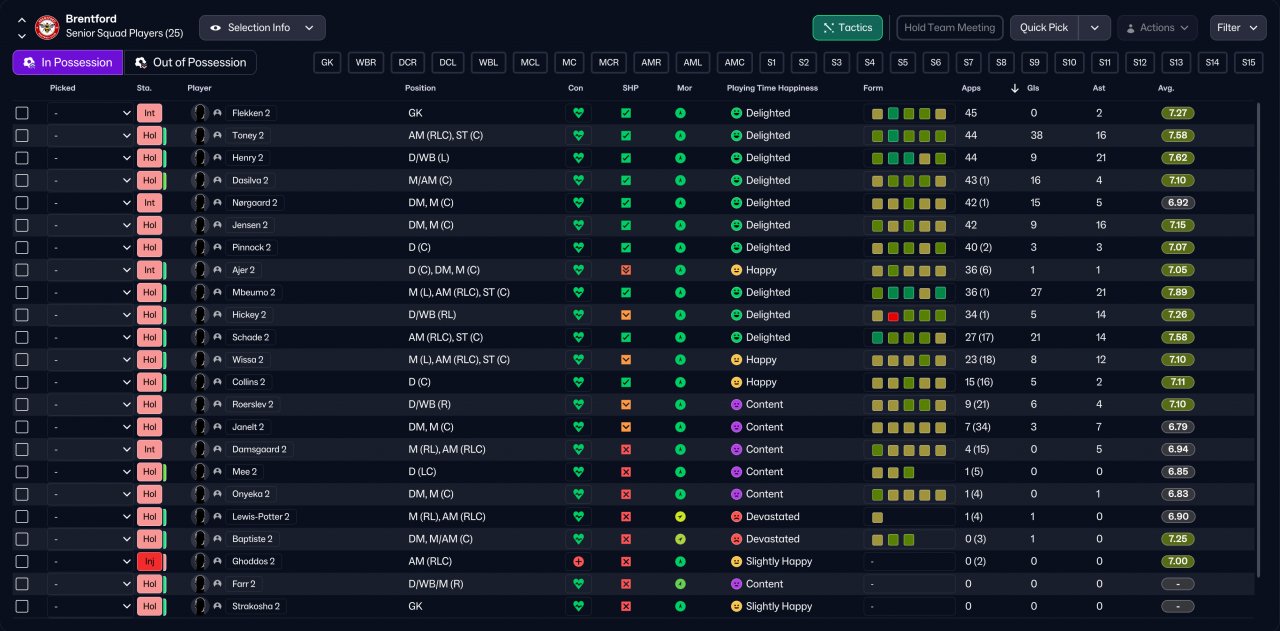Screen dimensions: 1280x631
Task: Click Ghoddos's red Inj status badge
Action: [x=149, y=561]
